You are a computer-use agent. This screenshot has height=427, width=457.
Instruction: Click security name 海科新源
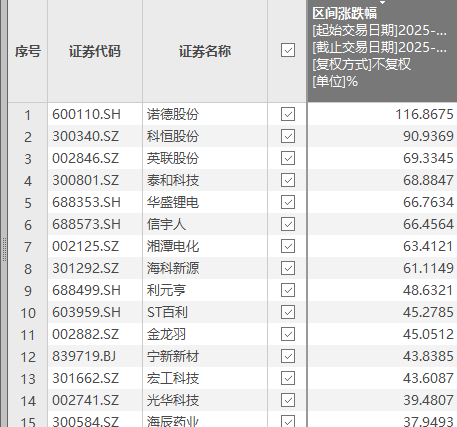(x=173, y=269)
